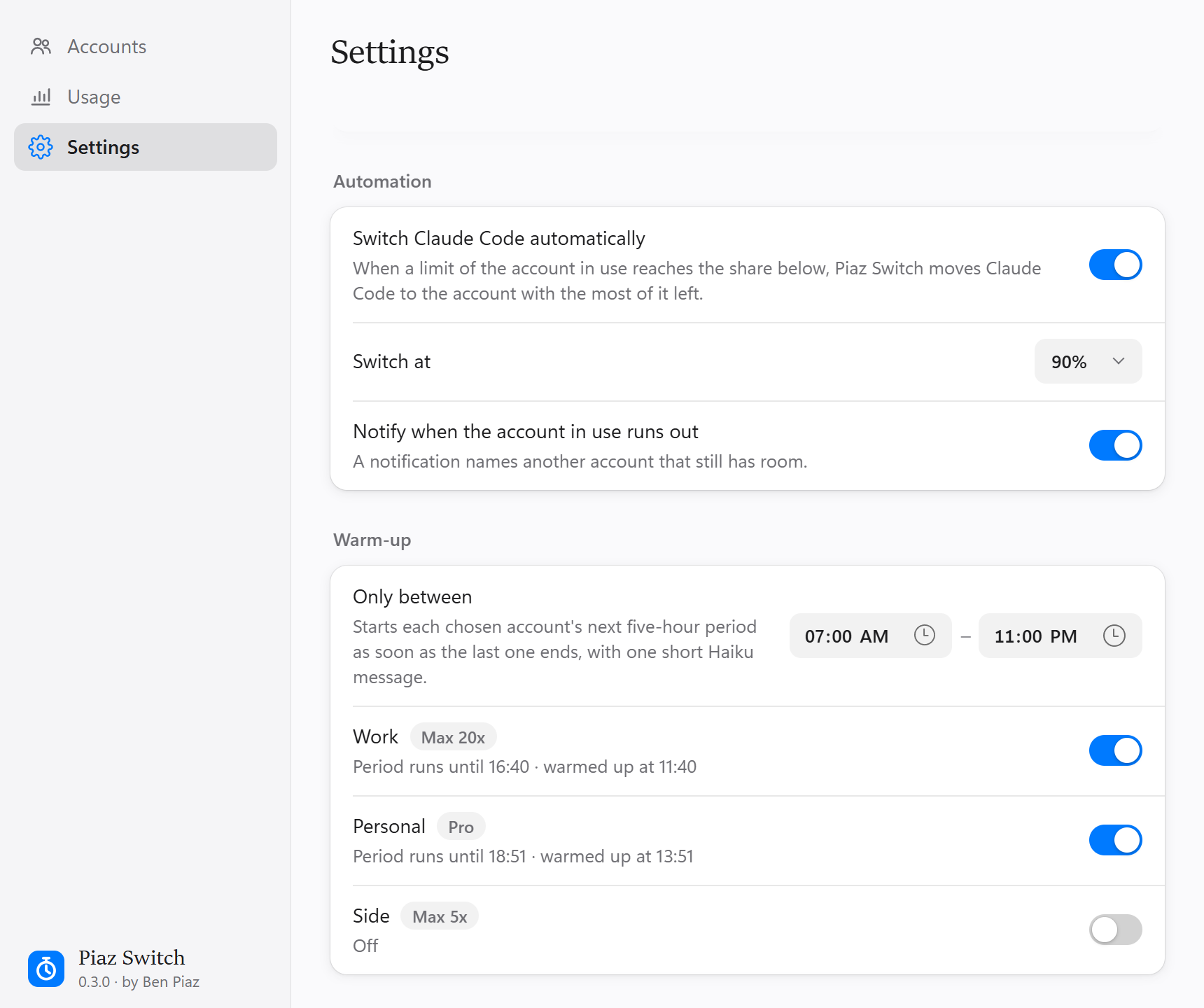
Task: Disable Switch Claude Code automatically toggle
Action: 1116,265
